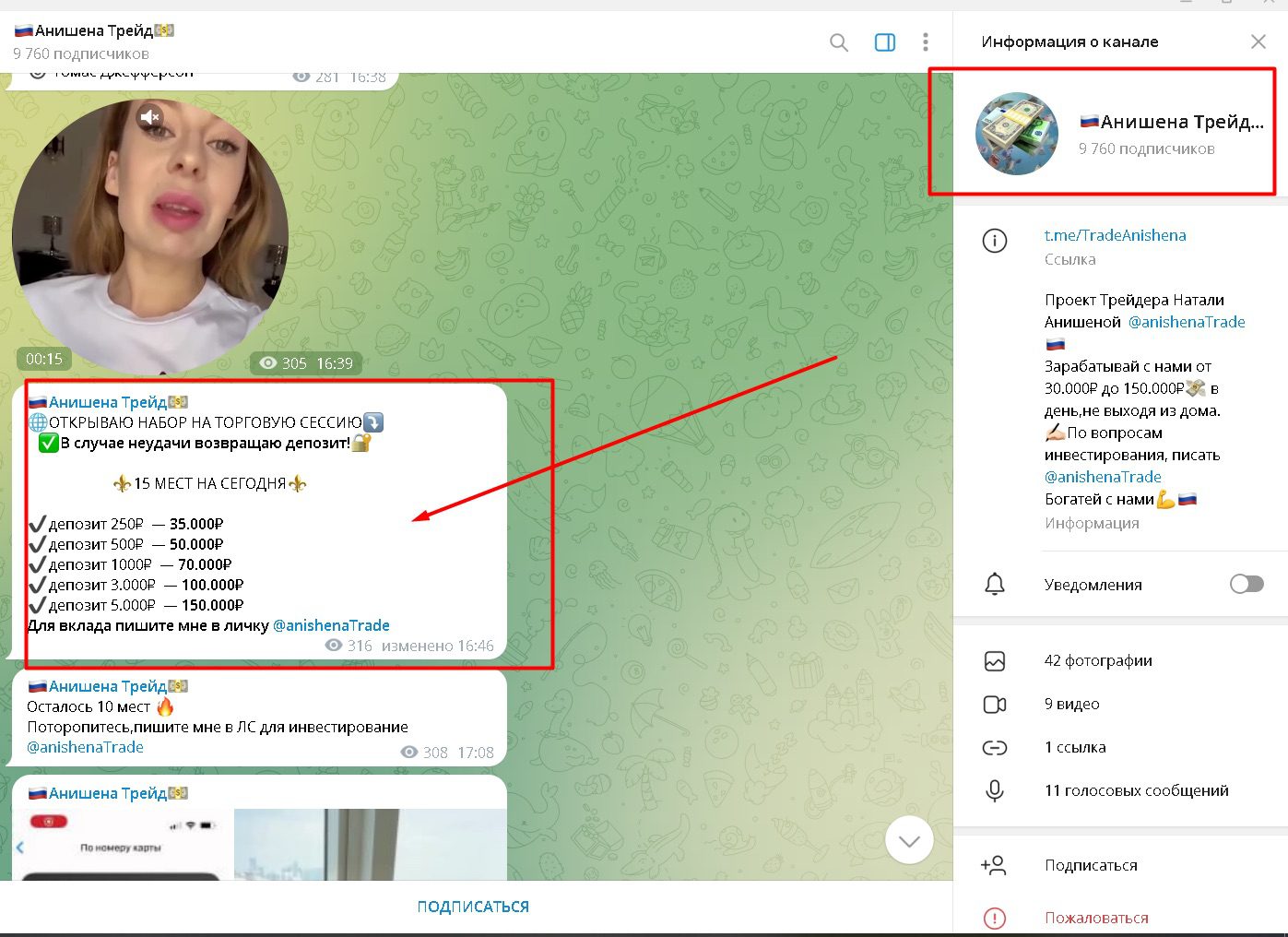Click sender name on ОТКРЫВАЮ НАБОР message
This screenshot has width=1288, height=937.
pos(108,402)
